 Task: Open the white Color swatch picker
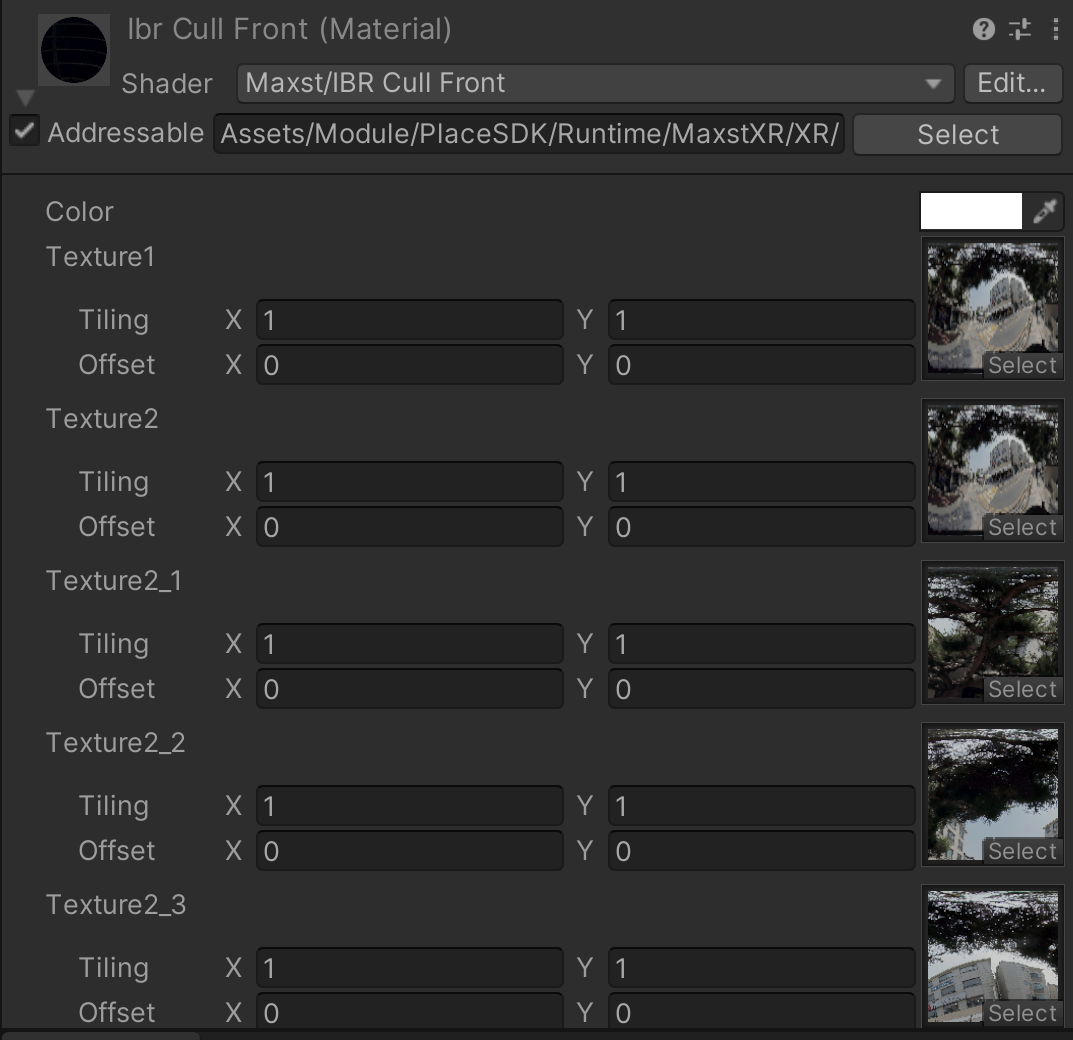tap(971, 211)
